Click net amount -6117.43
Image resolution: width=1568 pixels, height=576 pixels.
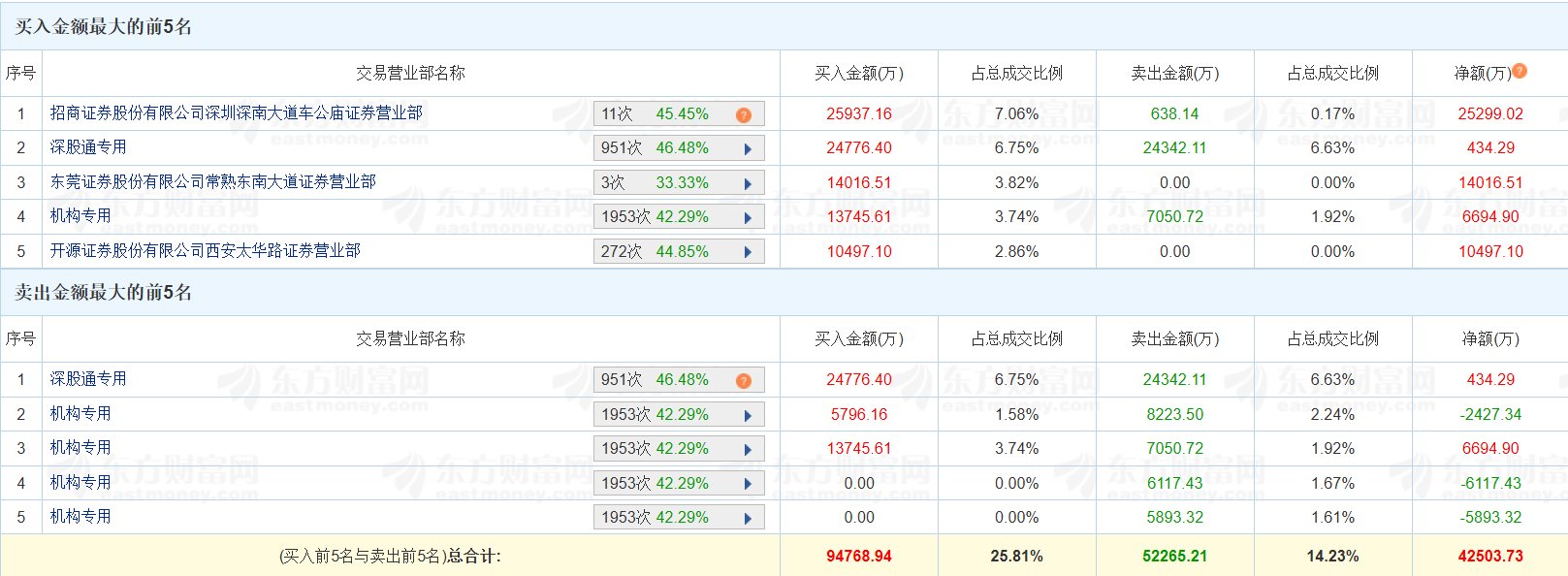point(1490,483)
